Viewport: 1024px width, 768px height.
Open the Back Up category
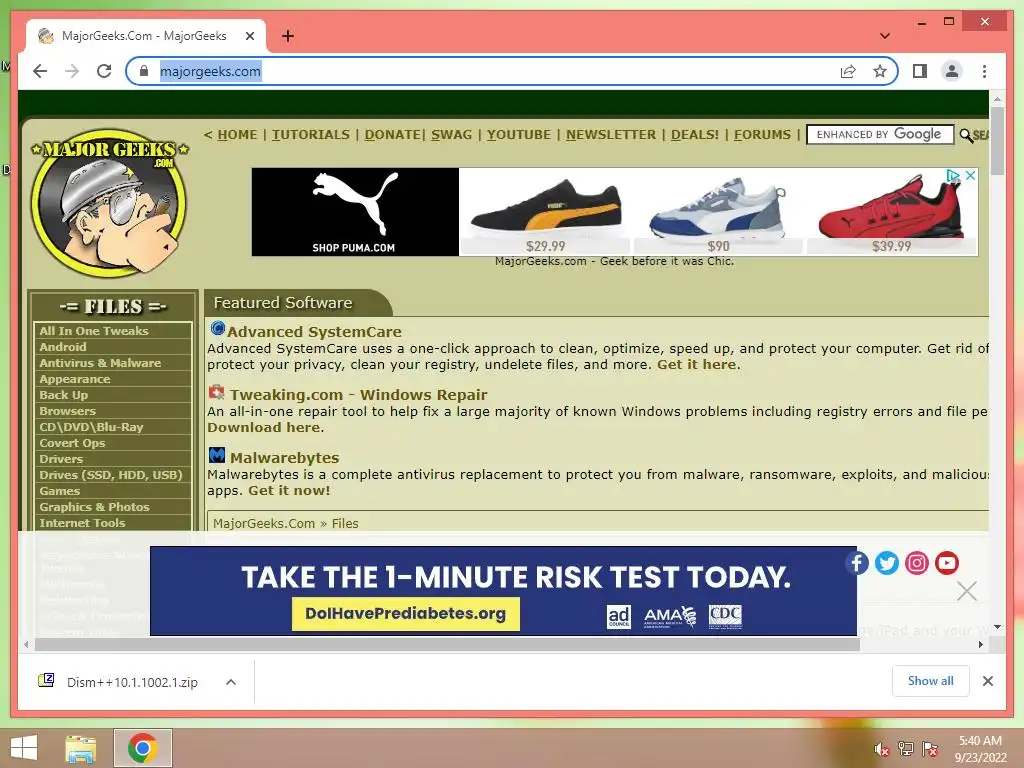click(63, 395)
